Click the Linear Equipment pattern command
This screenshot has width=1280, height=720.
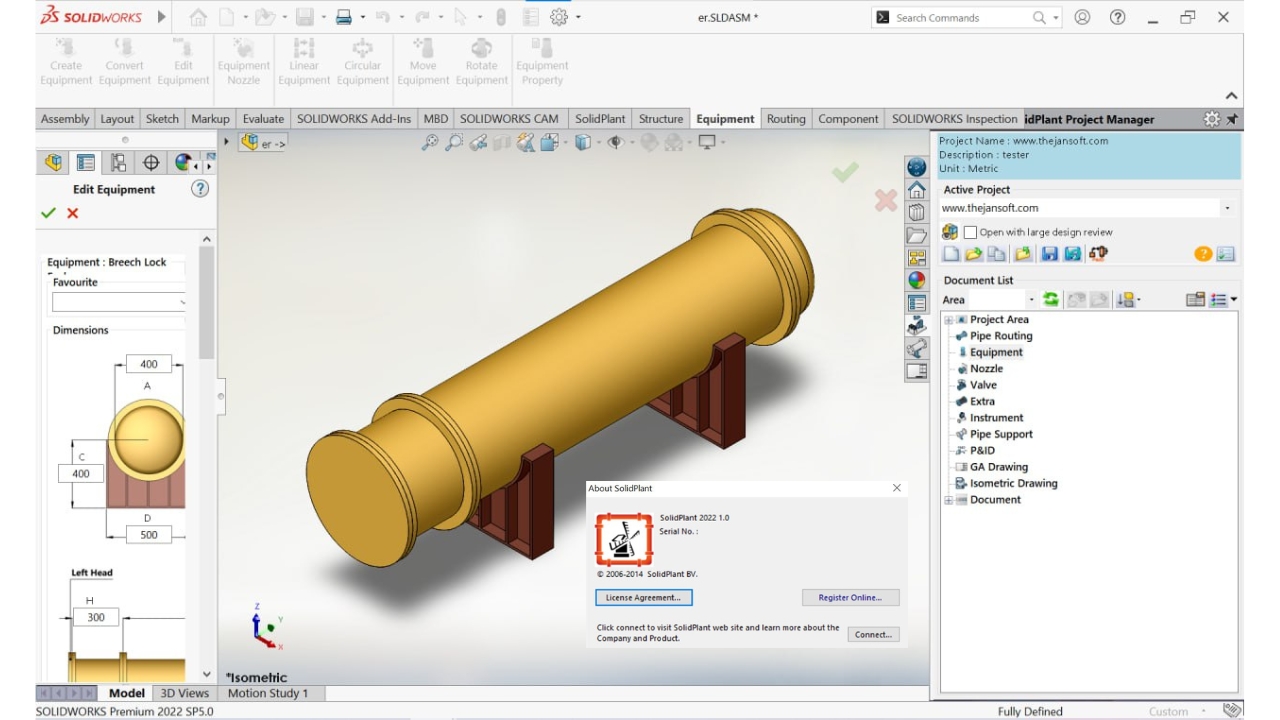coord(304,62)
